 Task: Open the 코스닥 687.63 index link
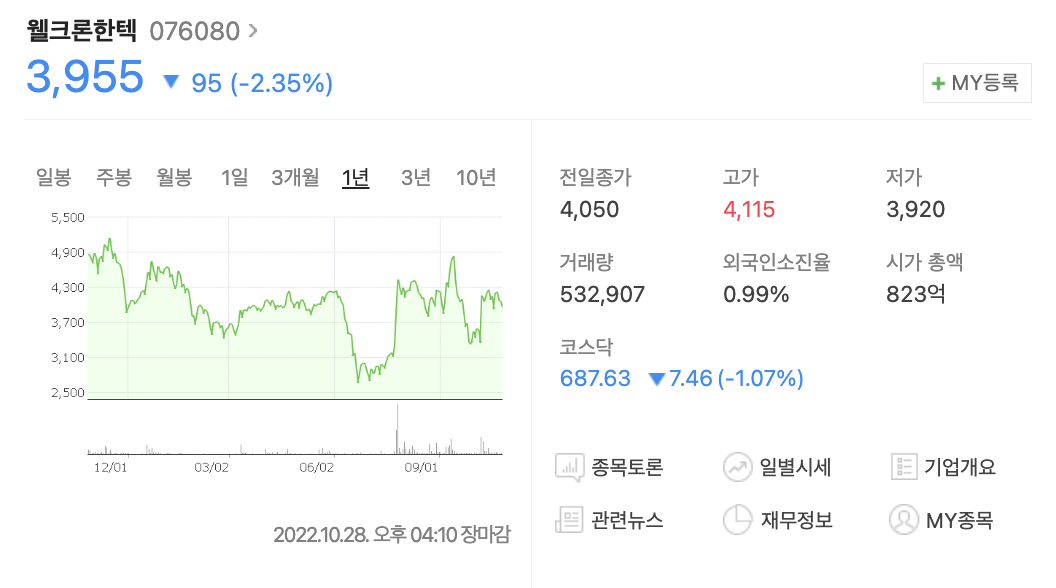point(595,378)
